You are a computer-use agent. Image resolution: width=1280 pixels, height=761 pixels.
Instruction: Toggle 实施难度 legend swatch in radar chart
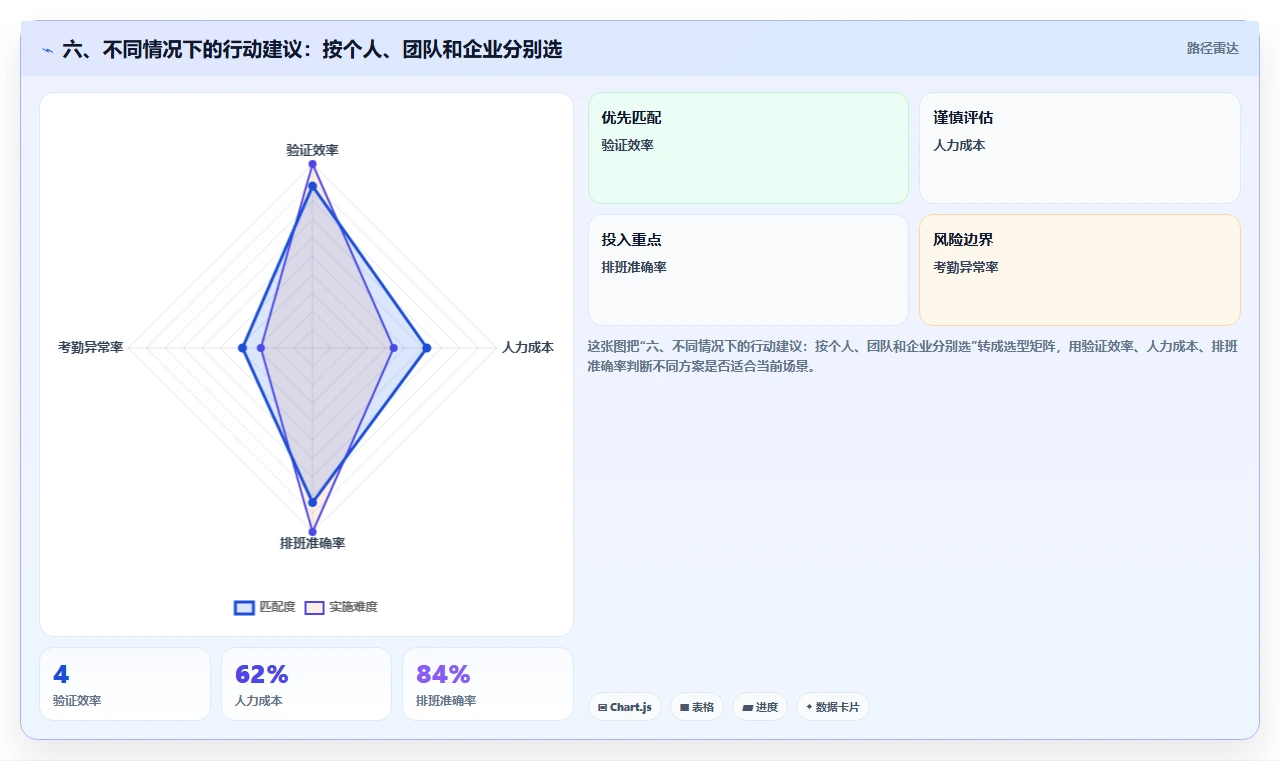(315, 607)
